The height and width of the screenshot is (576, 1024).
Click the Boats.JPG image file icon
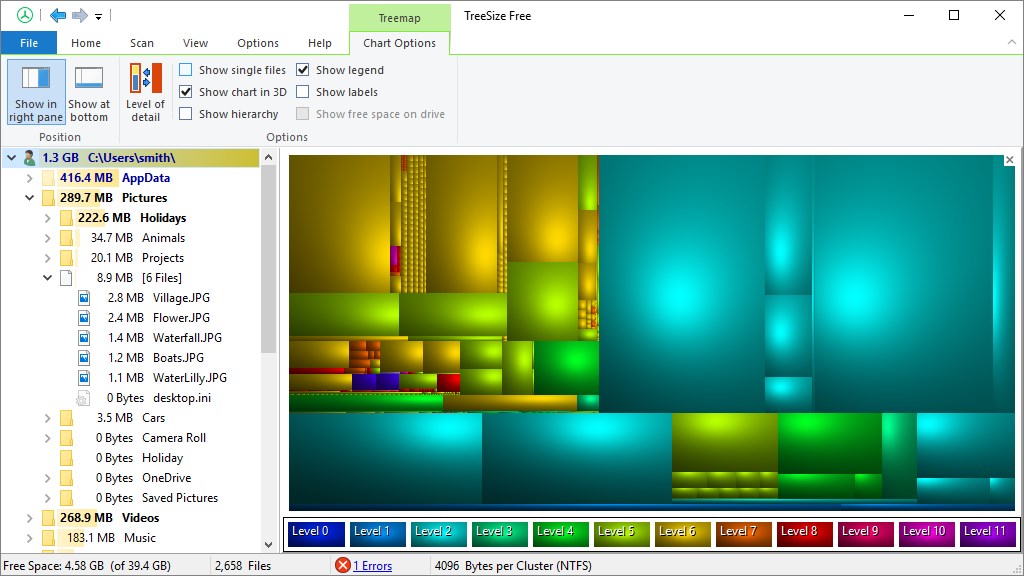(x=84, y=358)
